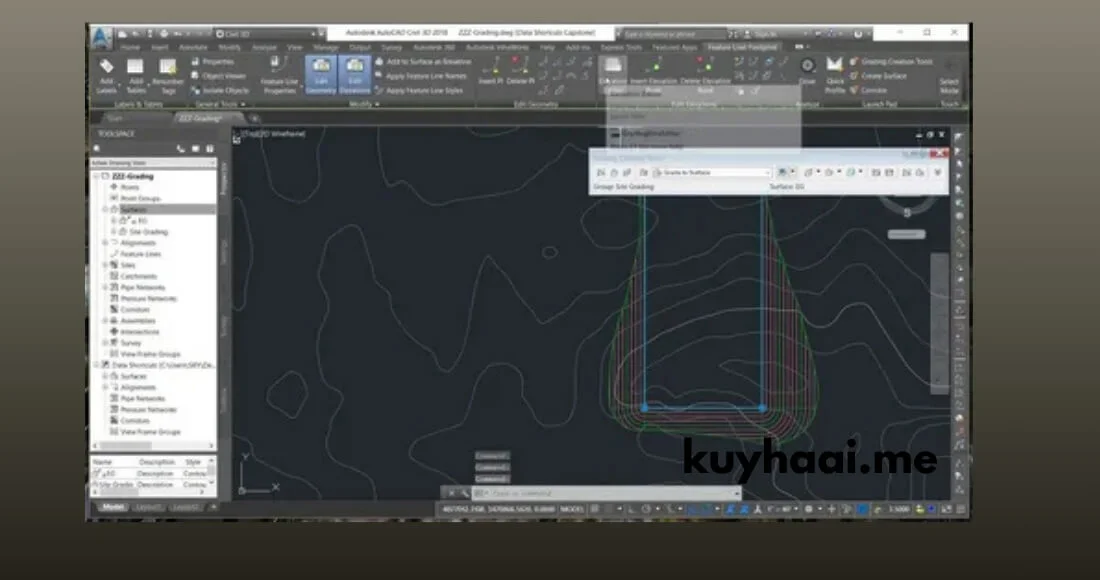This screenshot has height=580, width=1100.
Task: Open the Insert ribbon tab
Action: tap(160, 48)
